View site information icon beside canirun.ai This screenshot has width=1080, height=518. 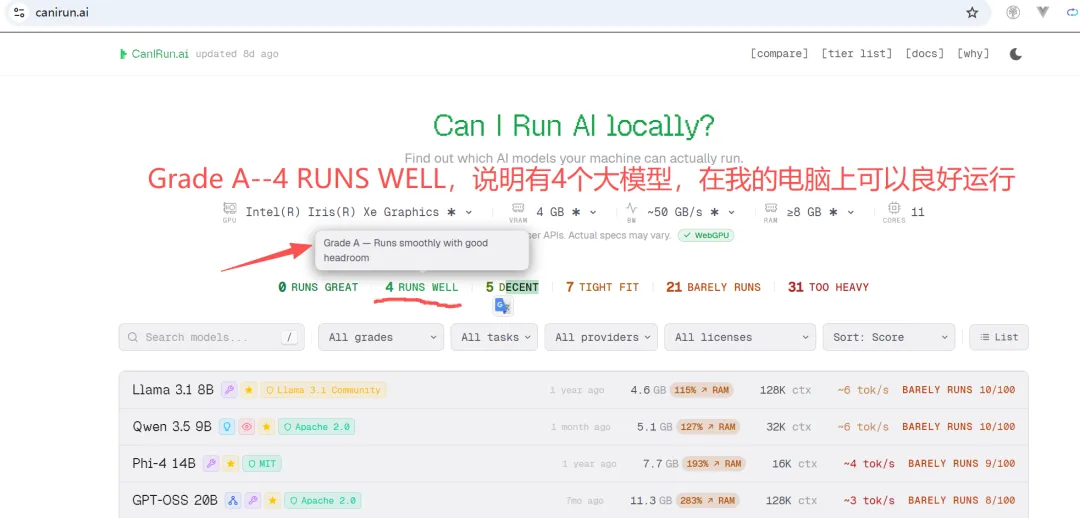[x=19, y=12]
